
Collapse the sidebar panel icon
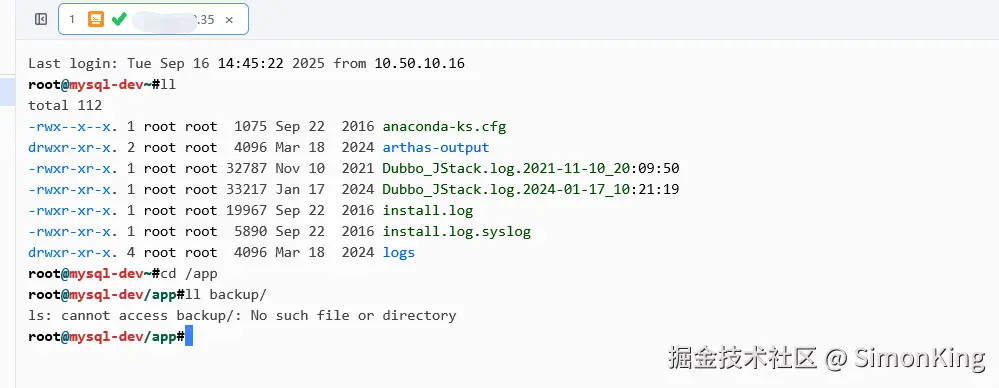(x=41, y=19)
